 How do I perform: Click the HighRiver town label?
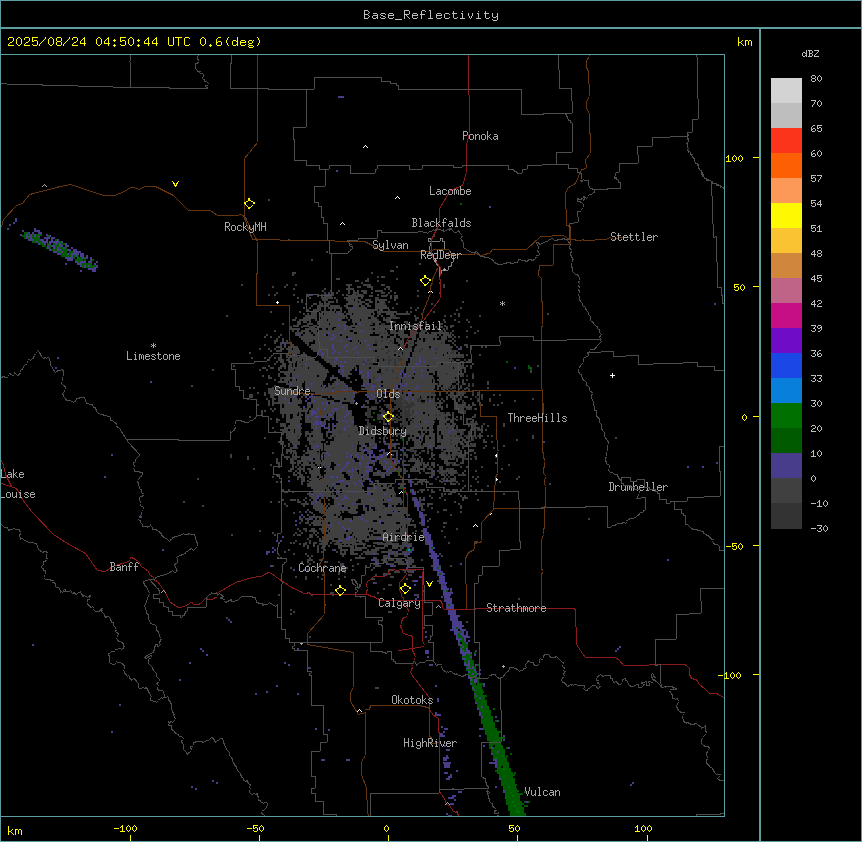(x=430, y=743)
